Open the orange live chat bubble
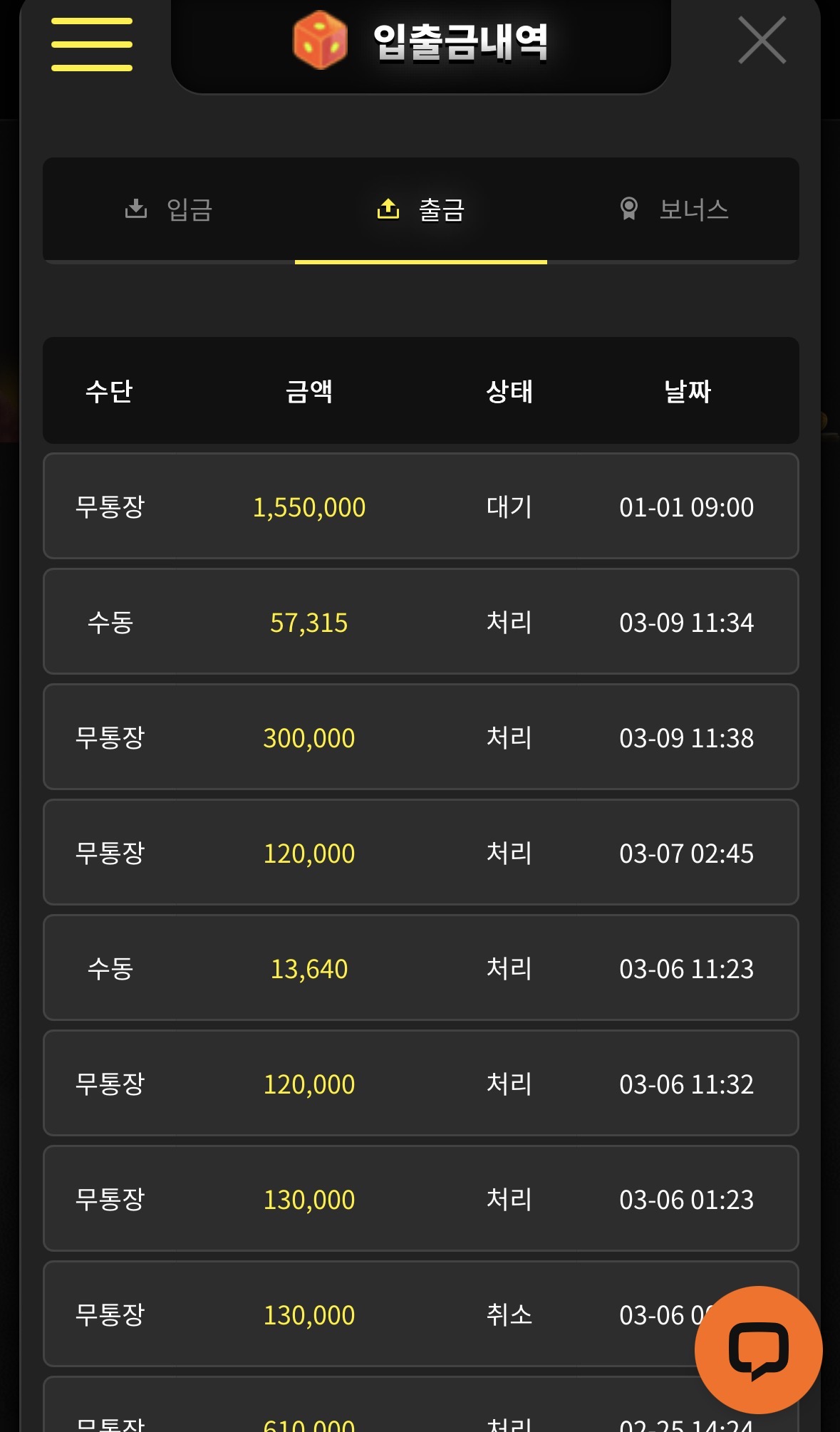 [758, 1349]
